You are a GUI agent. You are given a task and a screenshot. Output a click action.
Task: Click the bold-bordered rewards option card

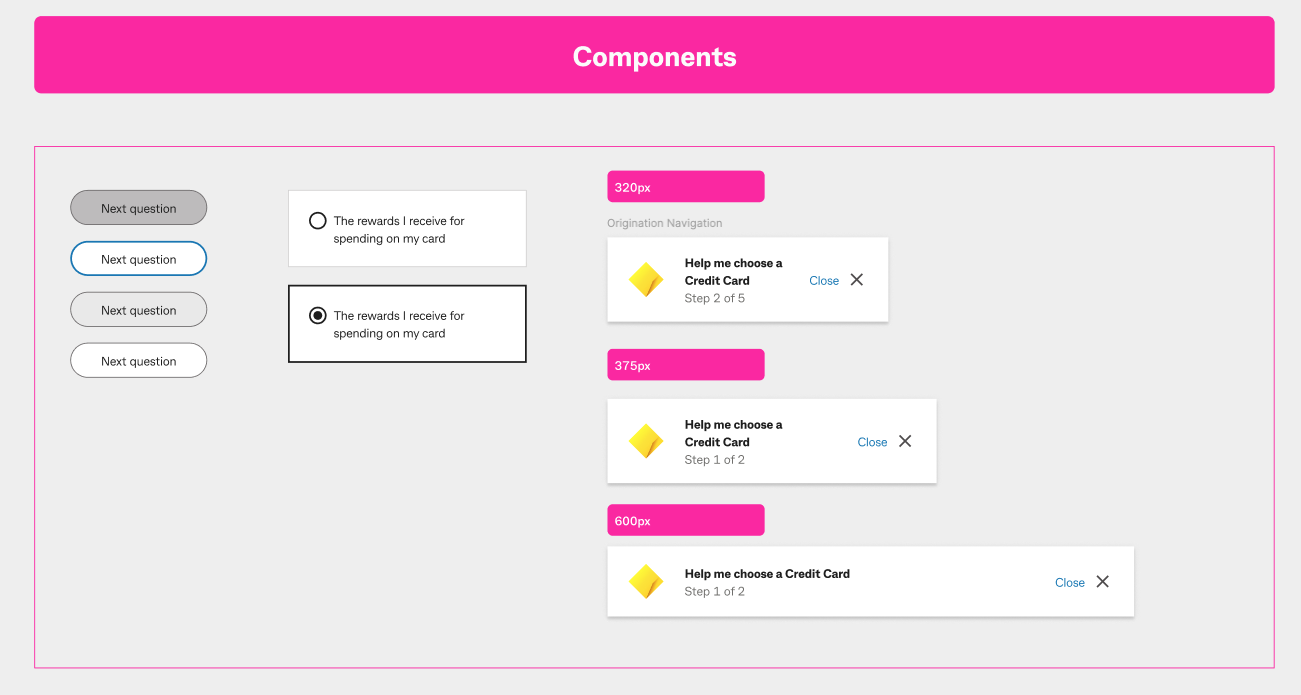point(407,324)
